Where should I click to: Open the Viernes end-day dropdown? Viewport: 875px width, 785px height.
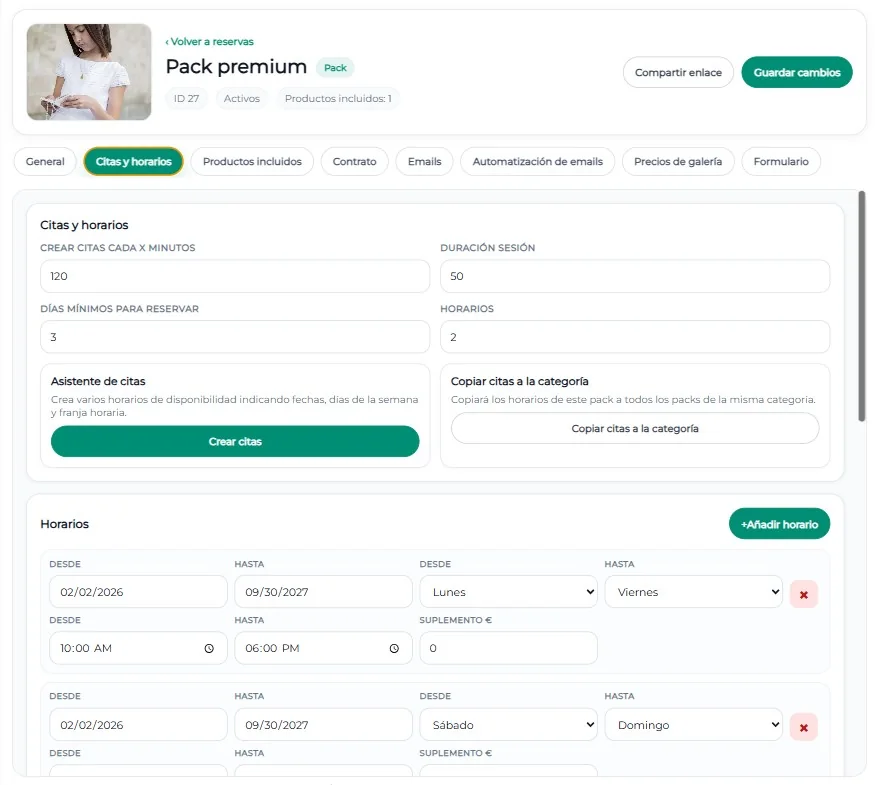pos(694,592)
